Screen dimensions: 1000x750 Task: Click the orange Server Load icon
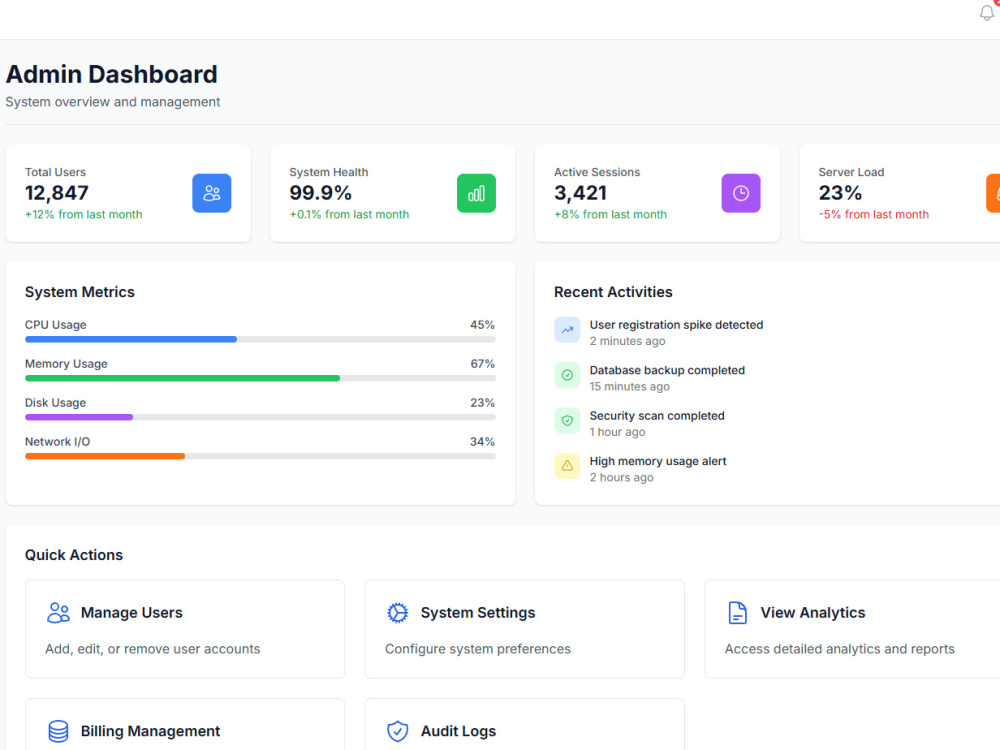pyautogui.click(x=994, y=193)
